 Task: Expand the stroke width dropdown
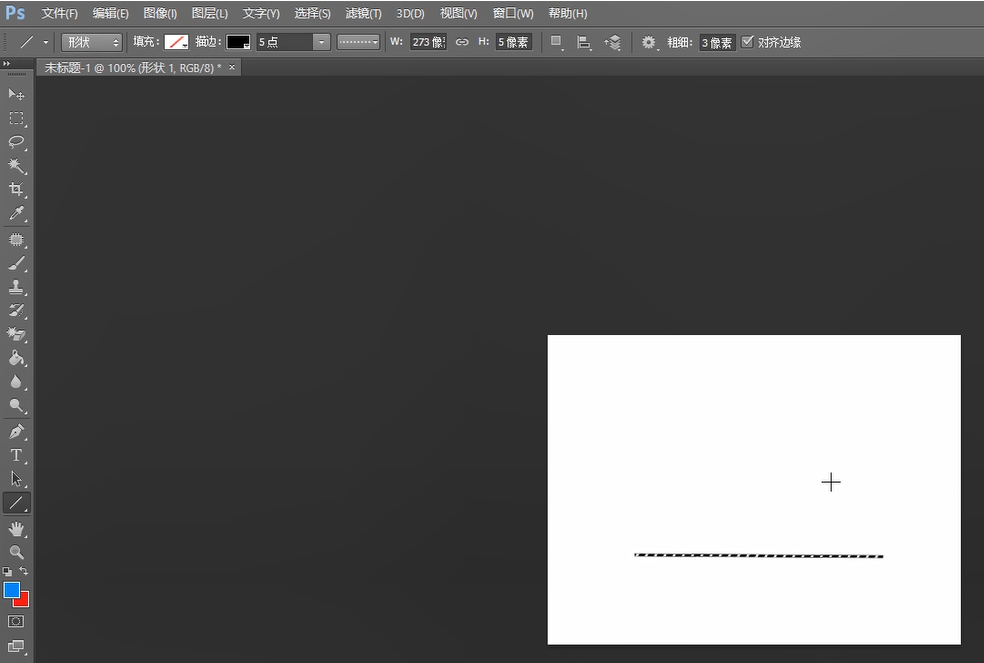[x=321, y=42]
